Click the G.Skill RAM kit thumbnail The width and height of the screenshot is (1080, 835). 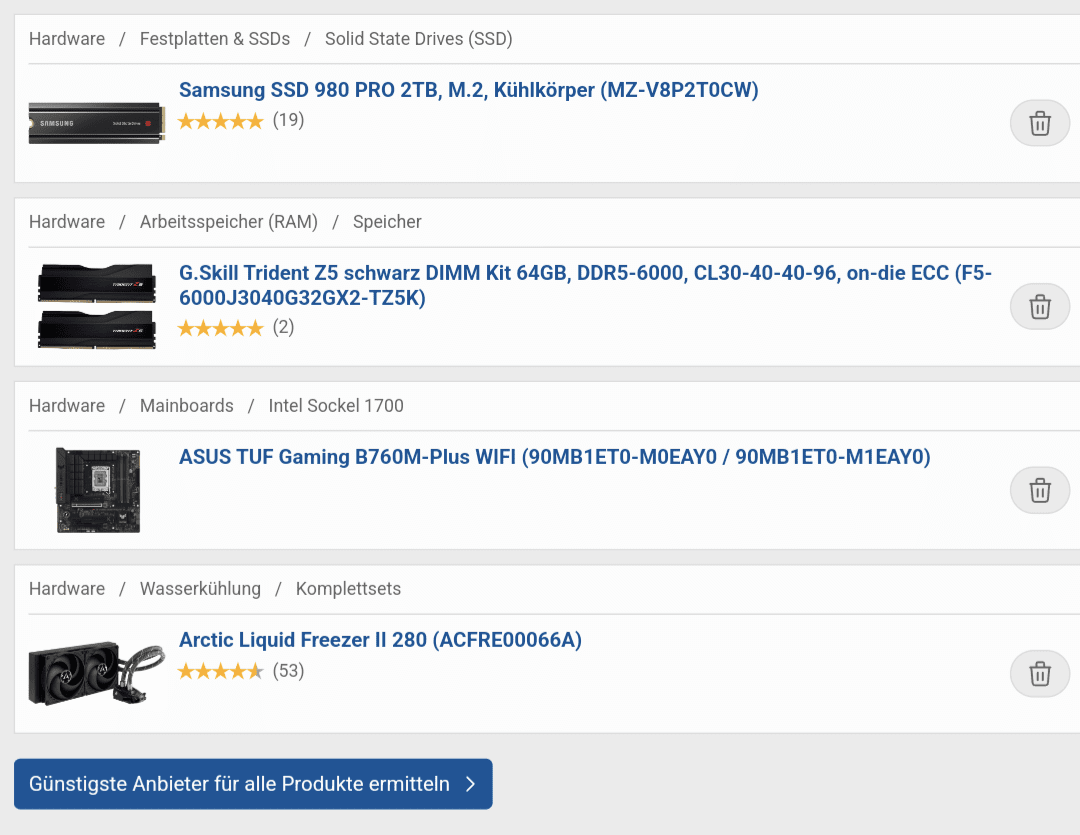tap(97, 307)
